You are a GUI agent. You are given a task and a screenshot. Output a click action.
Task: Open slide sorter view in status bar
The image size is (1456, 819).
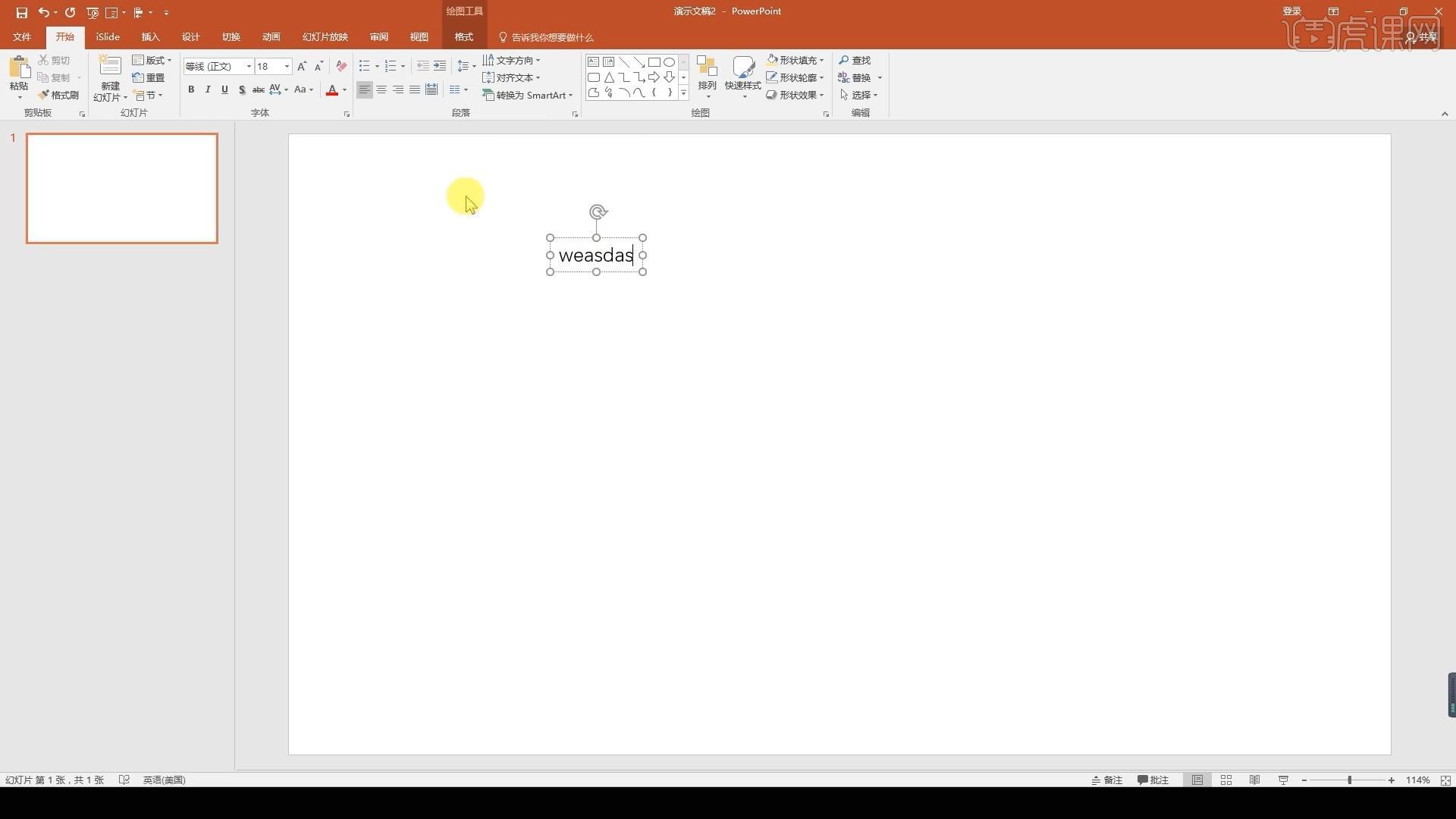tap(1226, 780)
